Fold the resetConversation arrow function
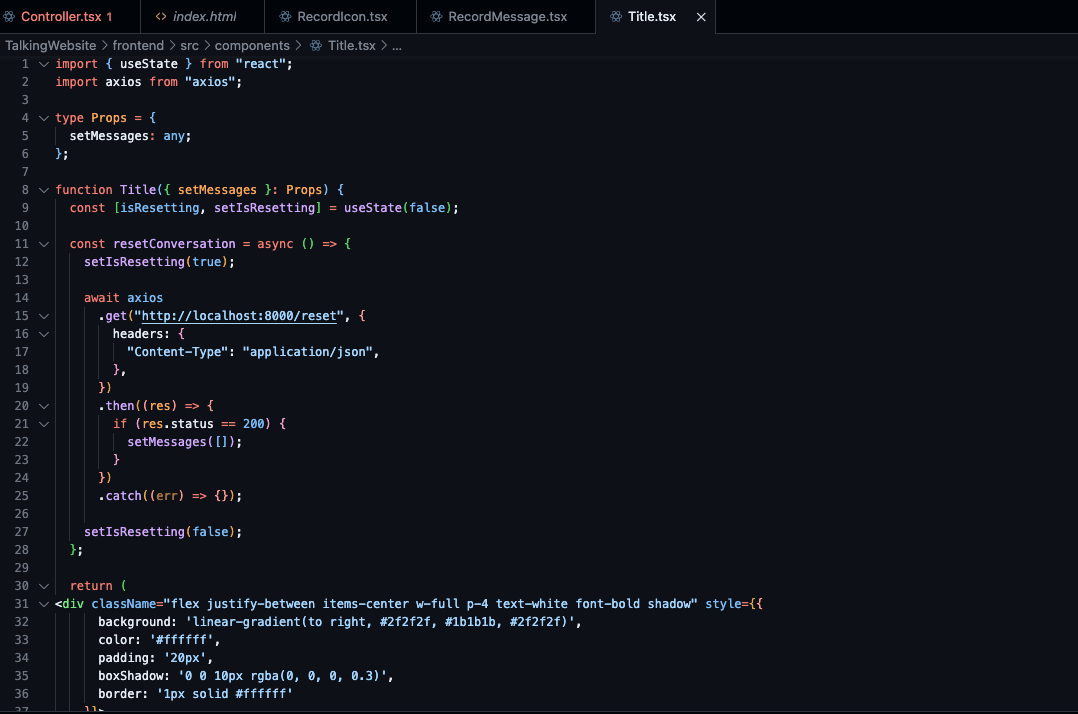Viewport: 1078px width, 714px height. click(x=43, y=244)
